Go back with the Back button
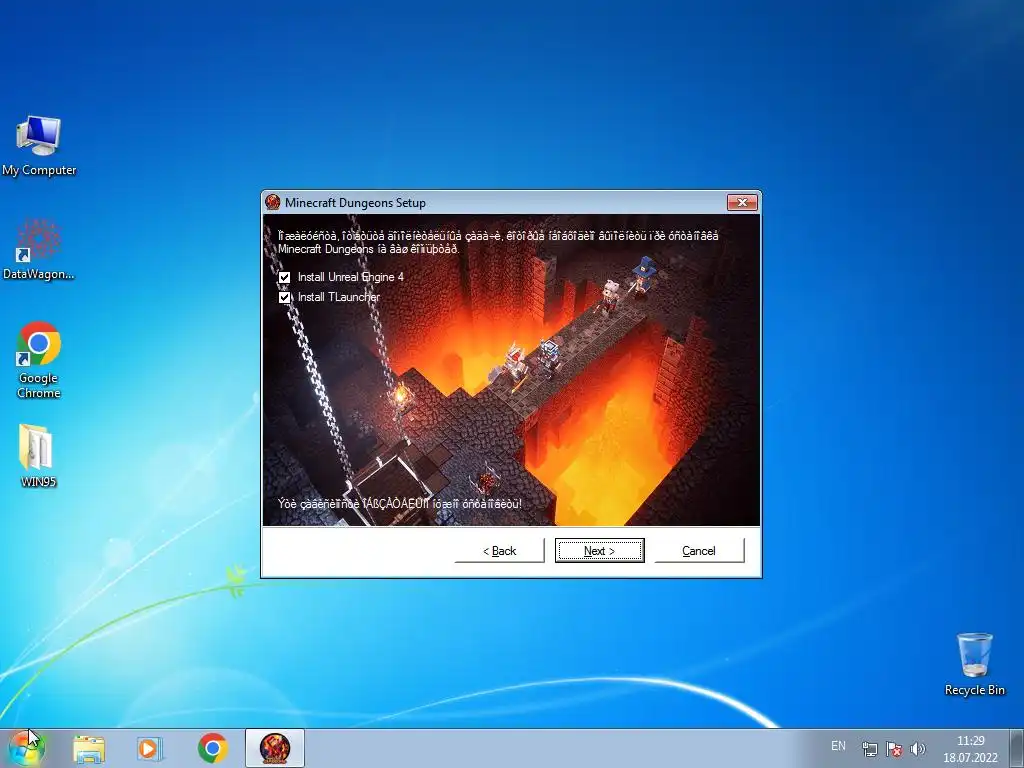Image resolution: width=1024 pixels, height=768 pixels. tap(500, 551)
